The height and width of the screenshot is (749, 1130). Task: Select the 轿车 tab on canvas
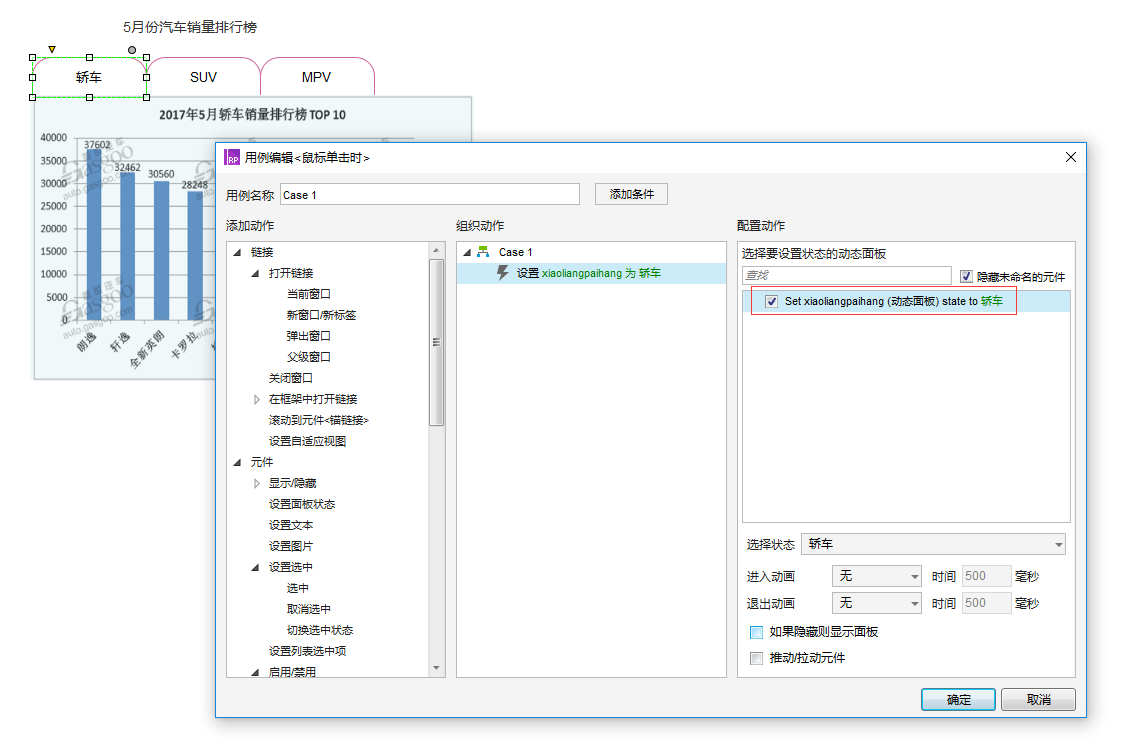pyautogui.click(x=89, y=77)
